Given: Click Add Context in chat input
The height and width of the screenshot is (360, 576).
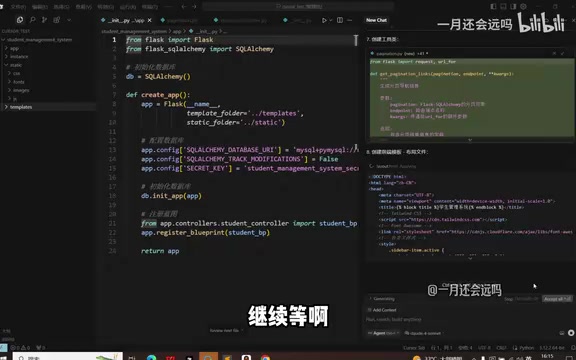Looking at the screenshot, I should [382, 310].
